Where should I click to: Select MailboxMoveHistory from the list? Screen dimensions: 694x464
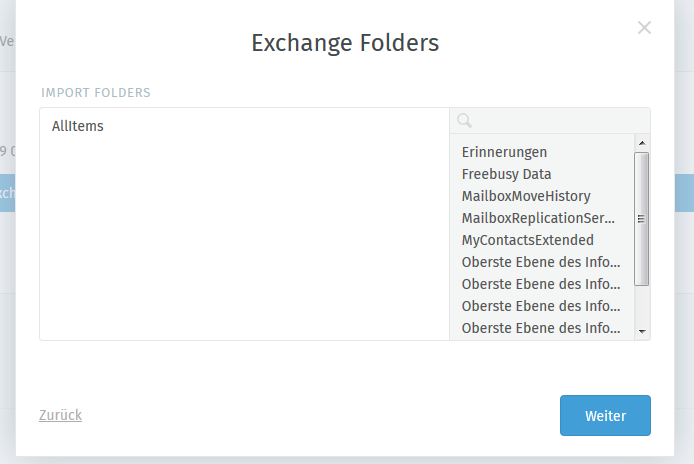[x=526, y=196]
